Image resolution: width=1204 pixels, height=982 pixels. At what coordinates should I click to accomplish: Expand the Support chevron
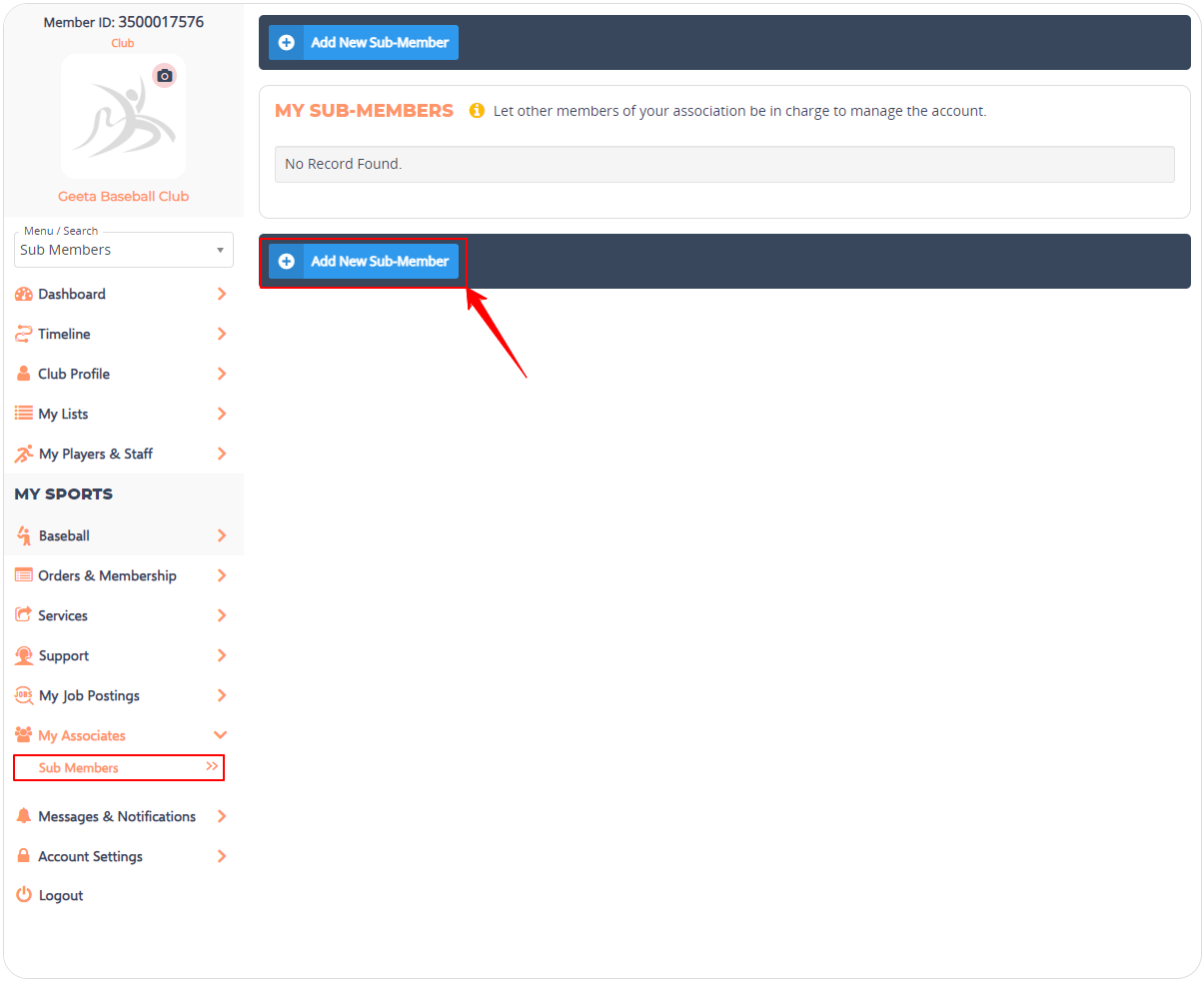coord(222,655)
